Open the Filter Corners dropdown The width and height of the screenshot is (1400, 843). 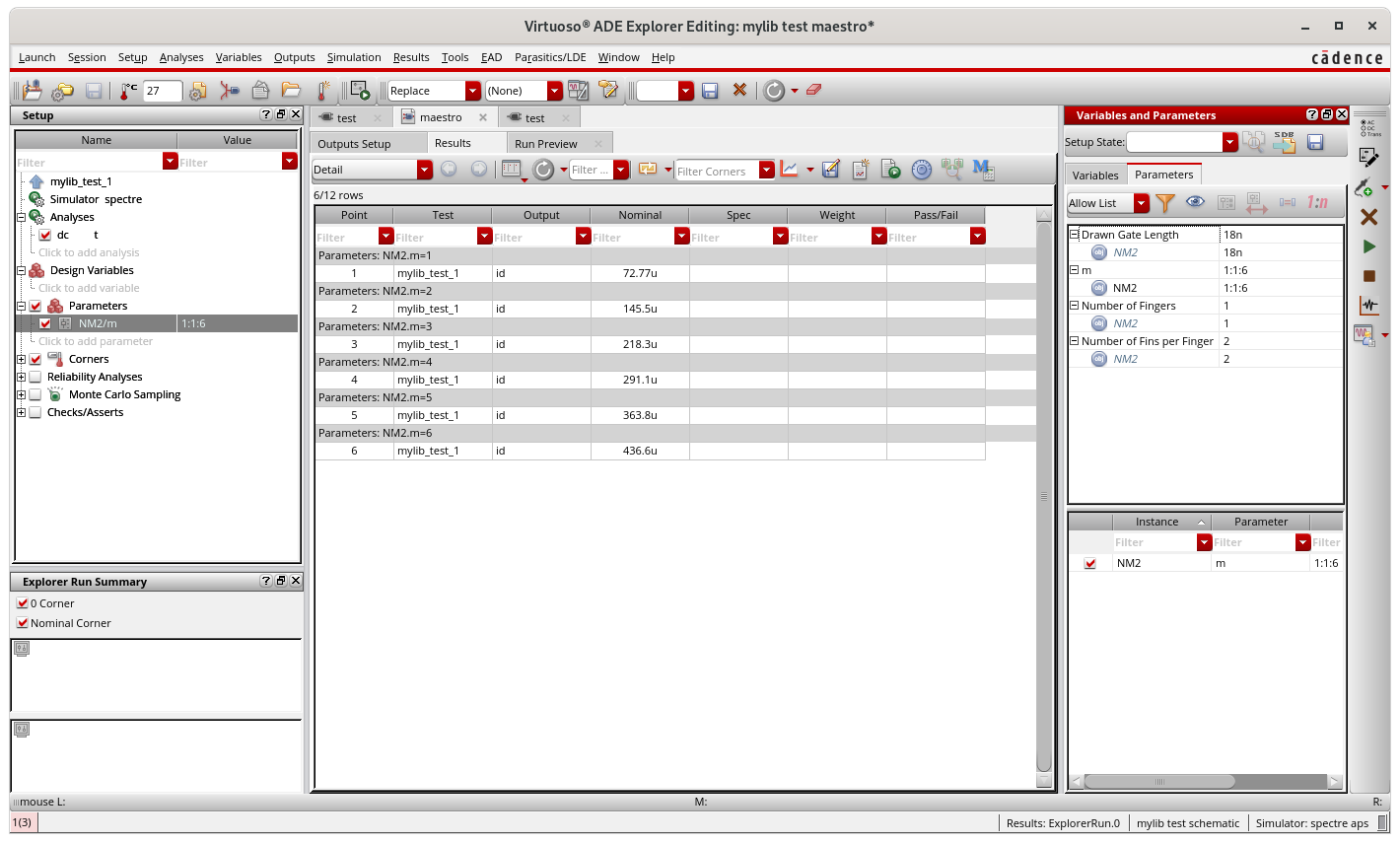(766, 171)
